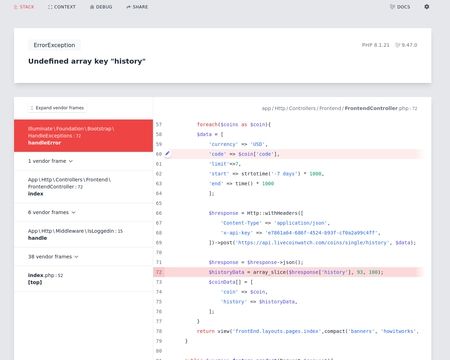The width and height of the screenshot is (450, 360).
Task: Open the FrontendController.php file path link
Action: (x=339, y=108)
